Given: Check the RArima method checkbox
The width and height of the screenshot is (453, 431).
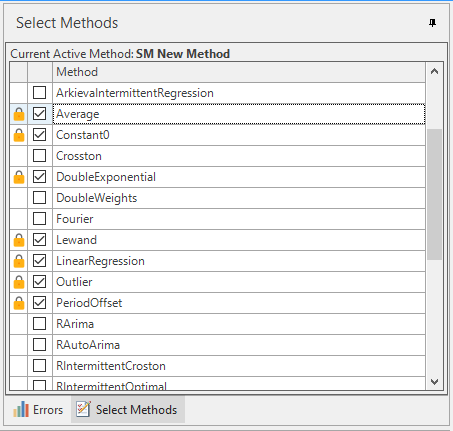Looking at the screenshot, I should [40, 324].
